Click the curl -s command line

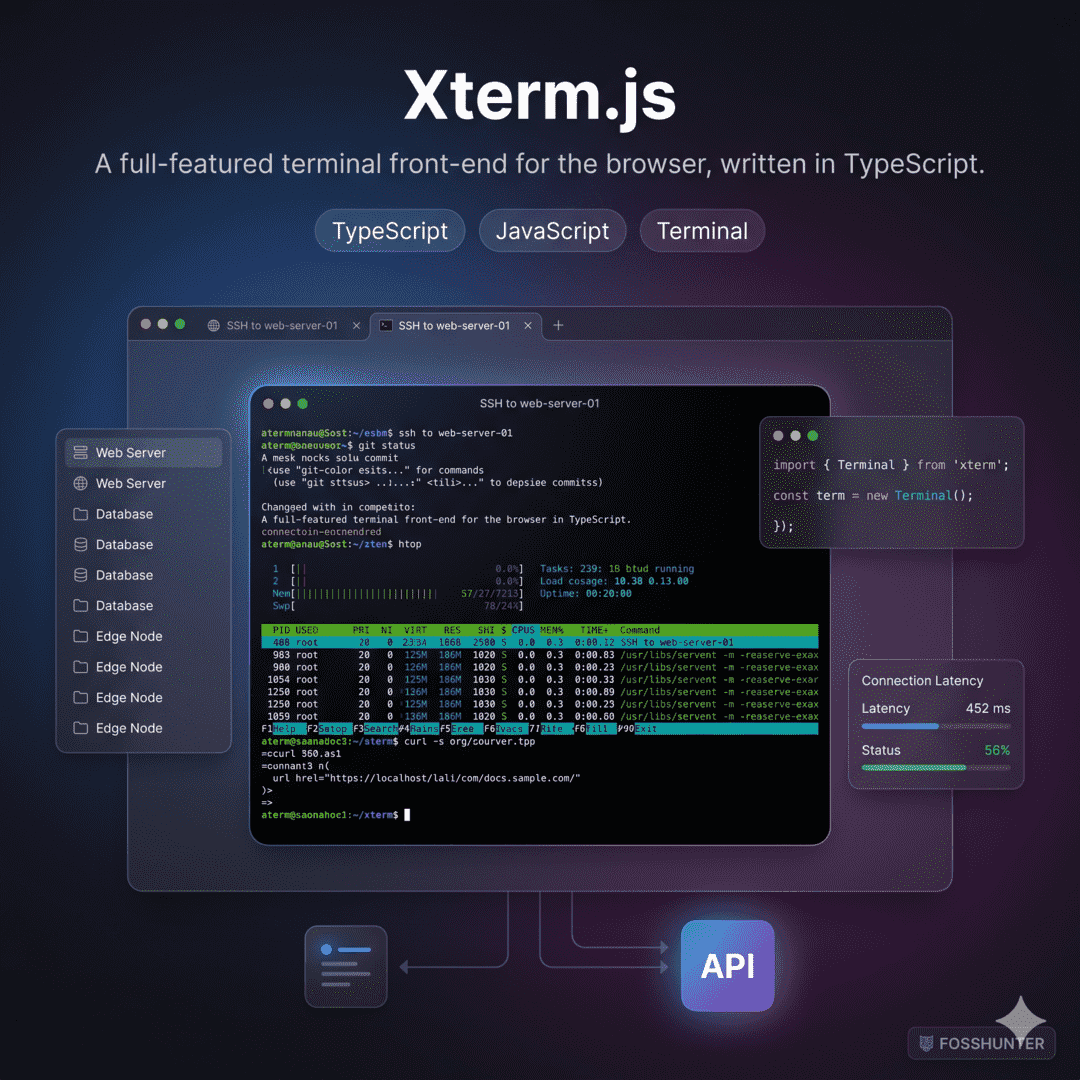[x=398, y=742]
